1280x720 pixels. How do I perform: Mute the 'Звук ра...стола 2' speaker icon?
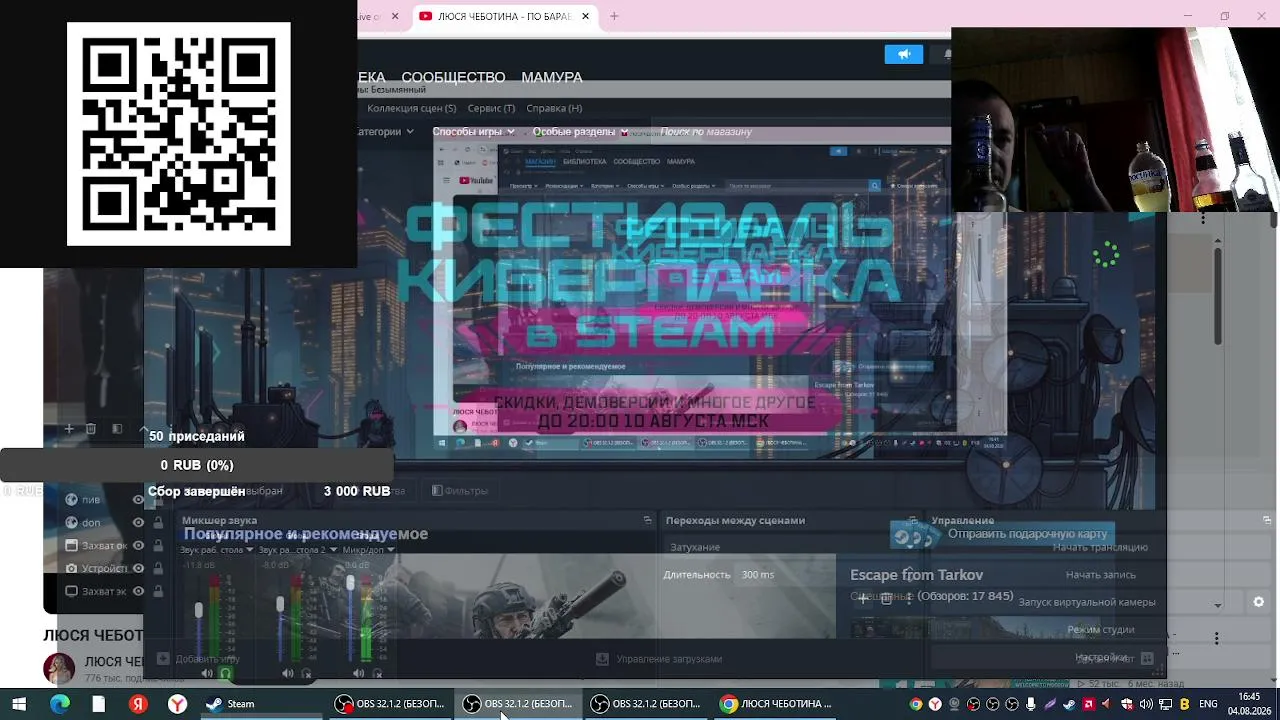(288, 673)
